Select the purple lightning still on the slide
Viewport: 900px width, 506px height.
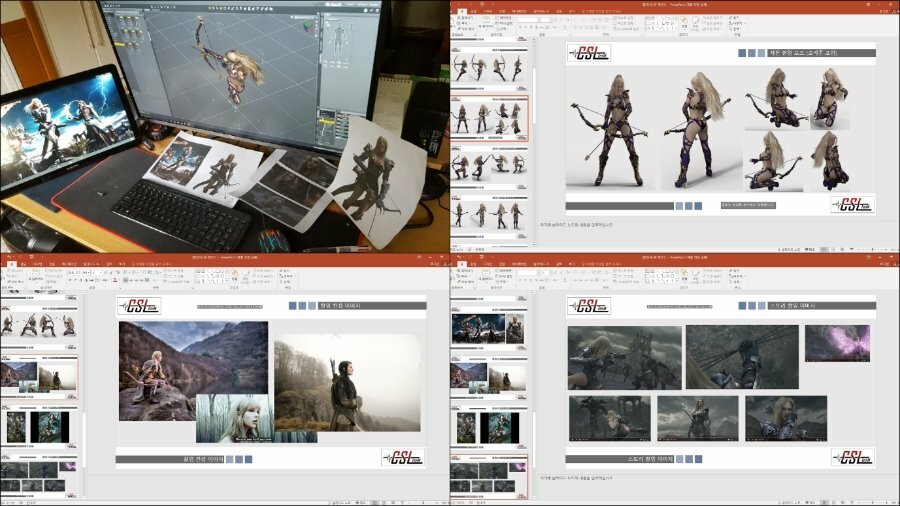[x=837, y=343]
